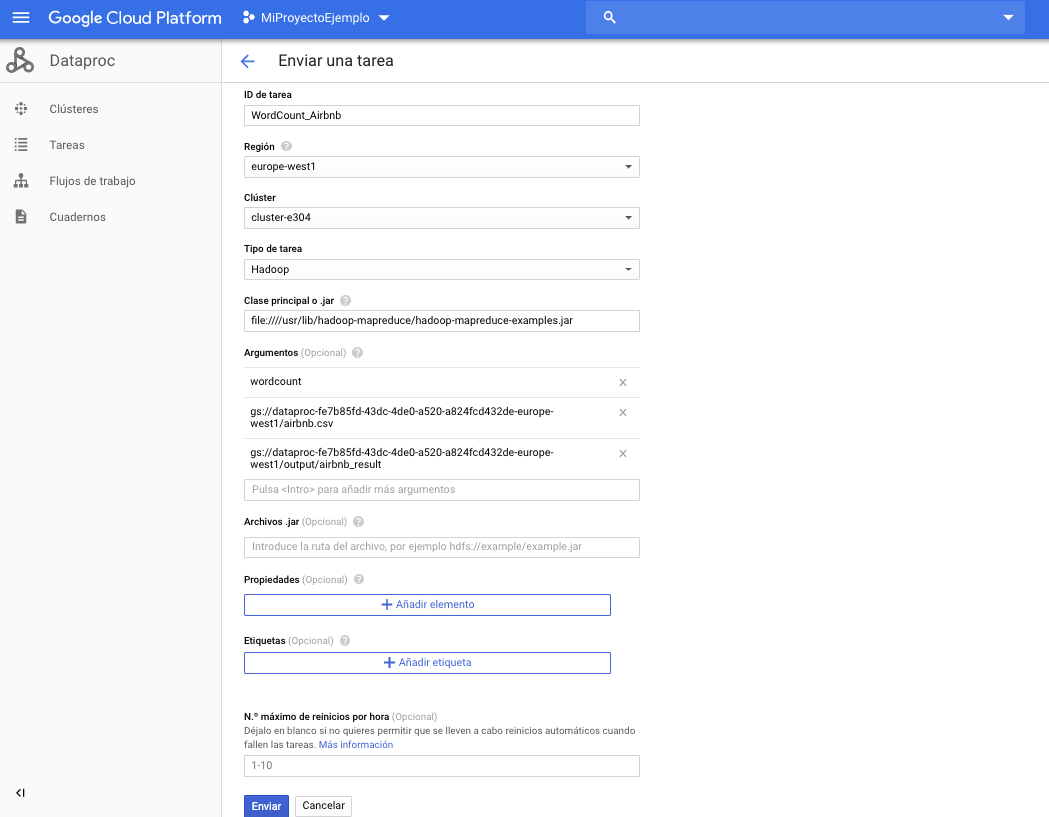Open help for Clase principal o .jar
The height and width of the screenshot is (817, 1049).
pos(345,300)
